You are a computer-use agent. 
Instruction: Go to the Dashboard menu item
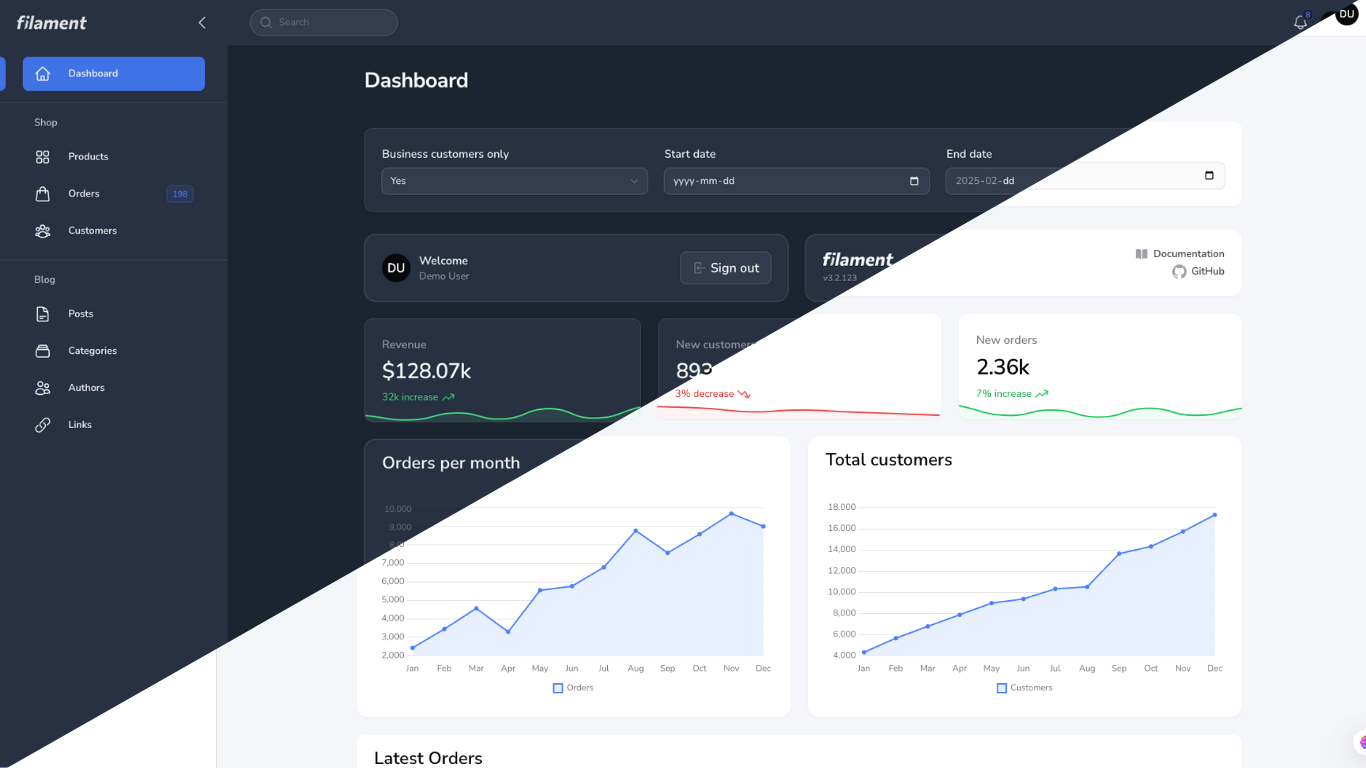113,74
